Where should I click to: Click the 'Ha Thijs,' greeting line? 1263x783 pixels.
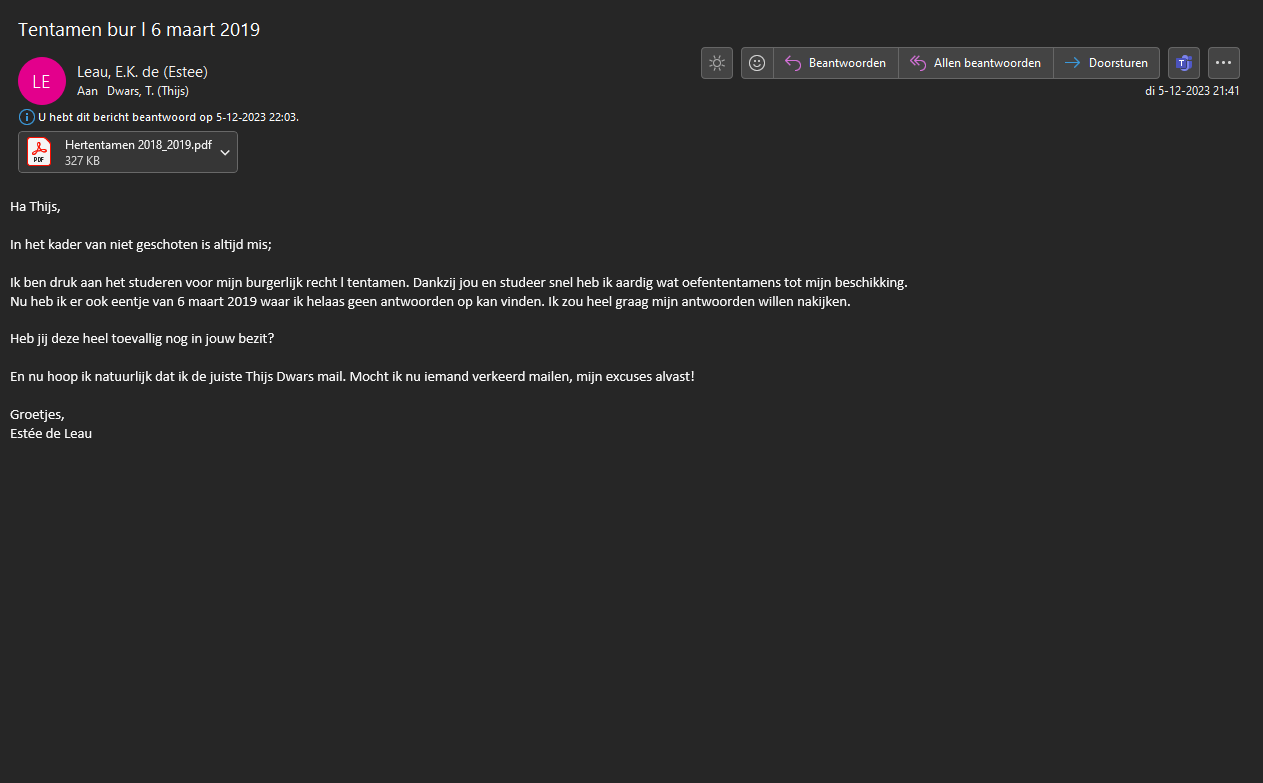35,207
